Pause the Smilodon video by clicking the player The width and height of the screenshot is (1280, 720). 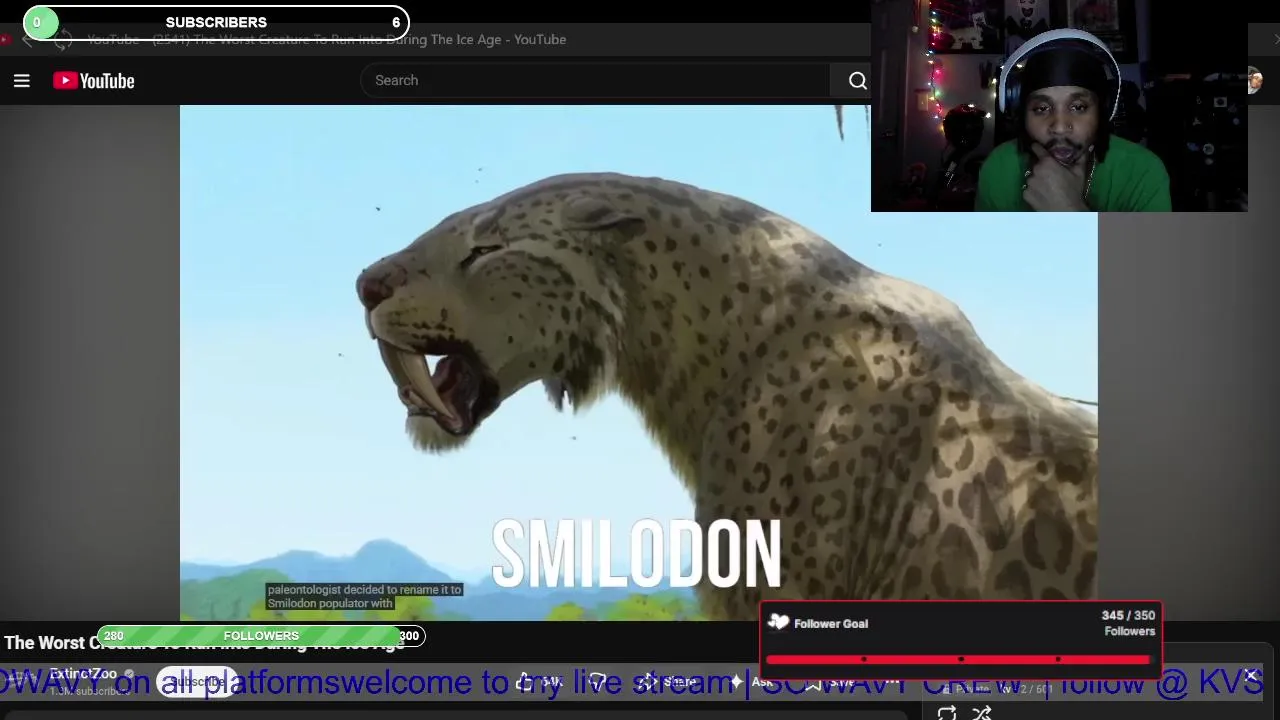coord(638,362)
